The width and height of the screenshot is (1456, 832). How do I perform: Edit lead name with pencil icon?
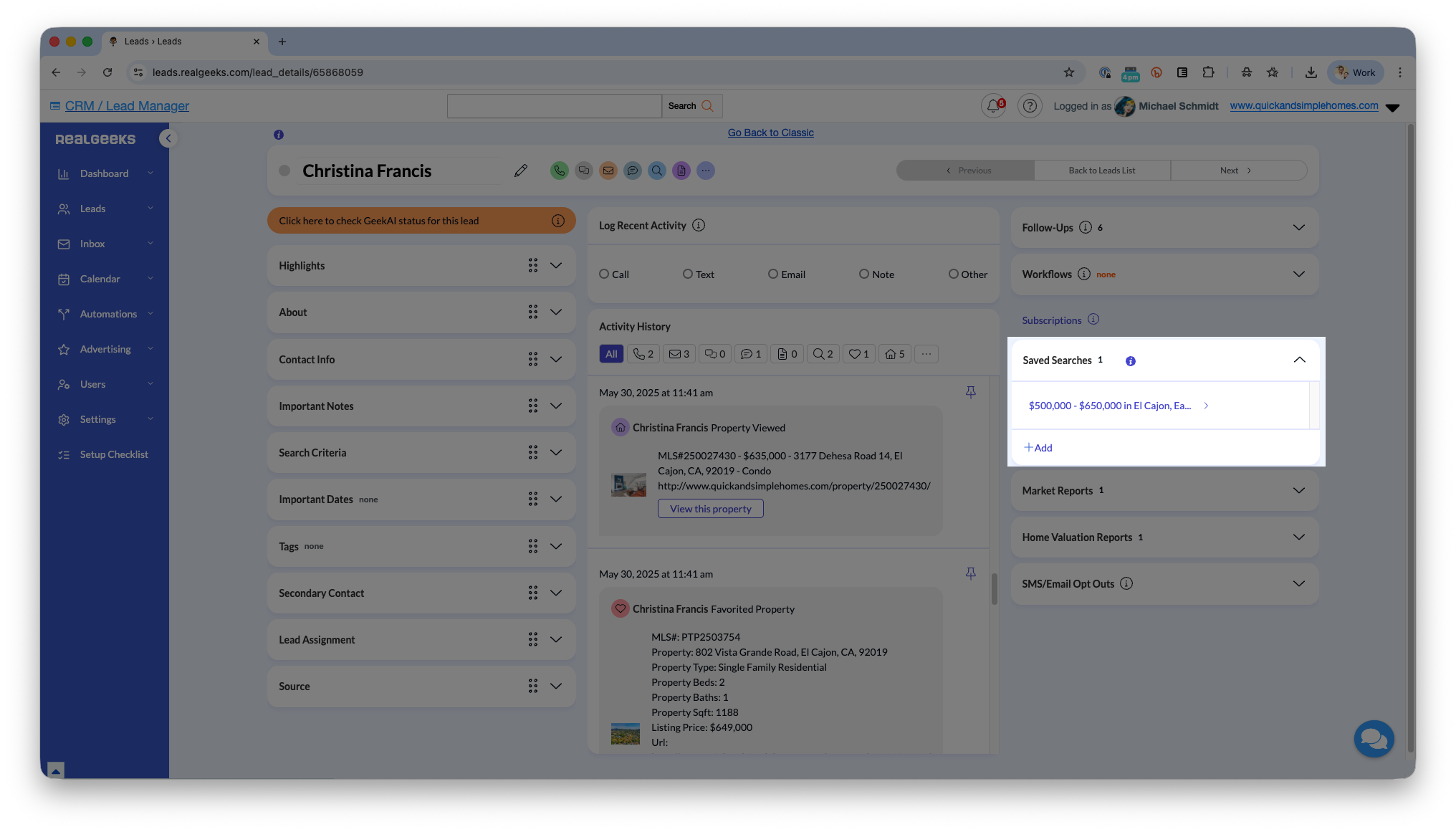[521, 171]
